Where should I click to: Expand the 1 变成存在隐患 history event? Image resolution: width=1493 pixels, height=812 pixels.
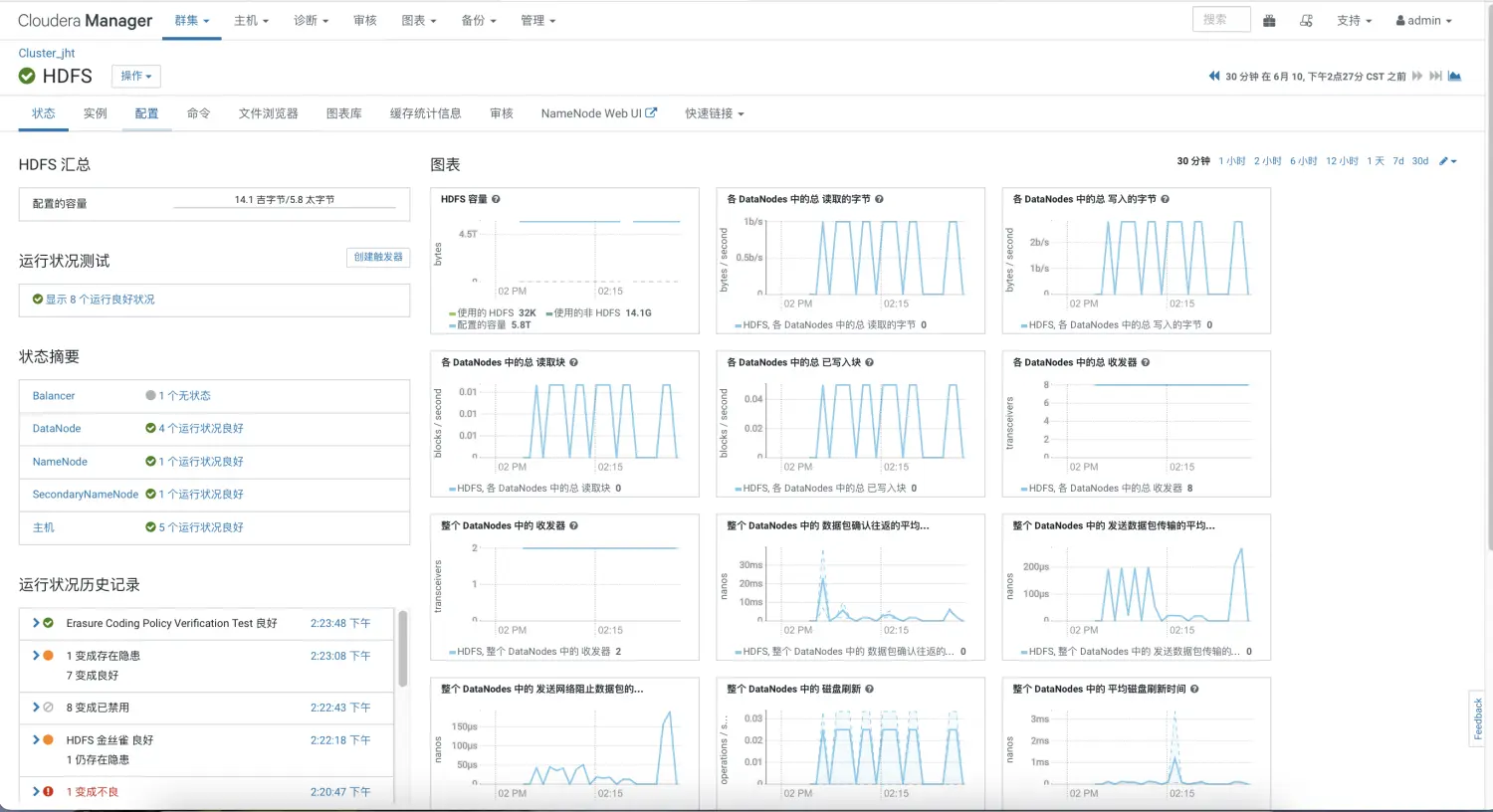pos(36,655)
